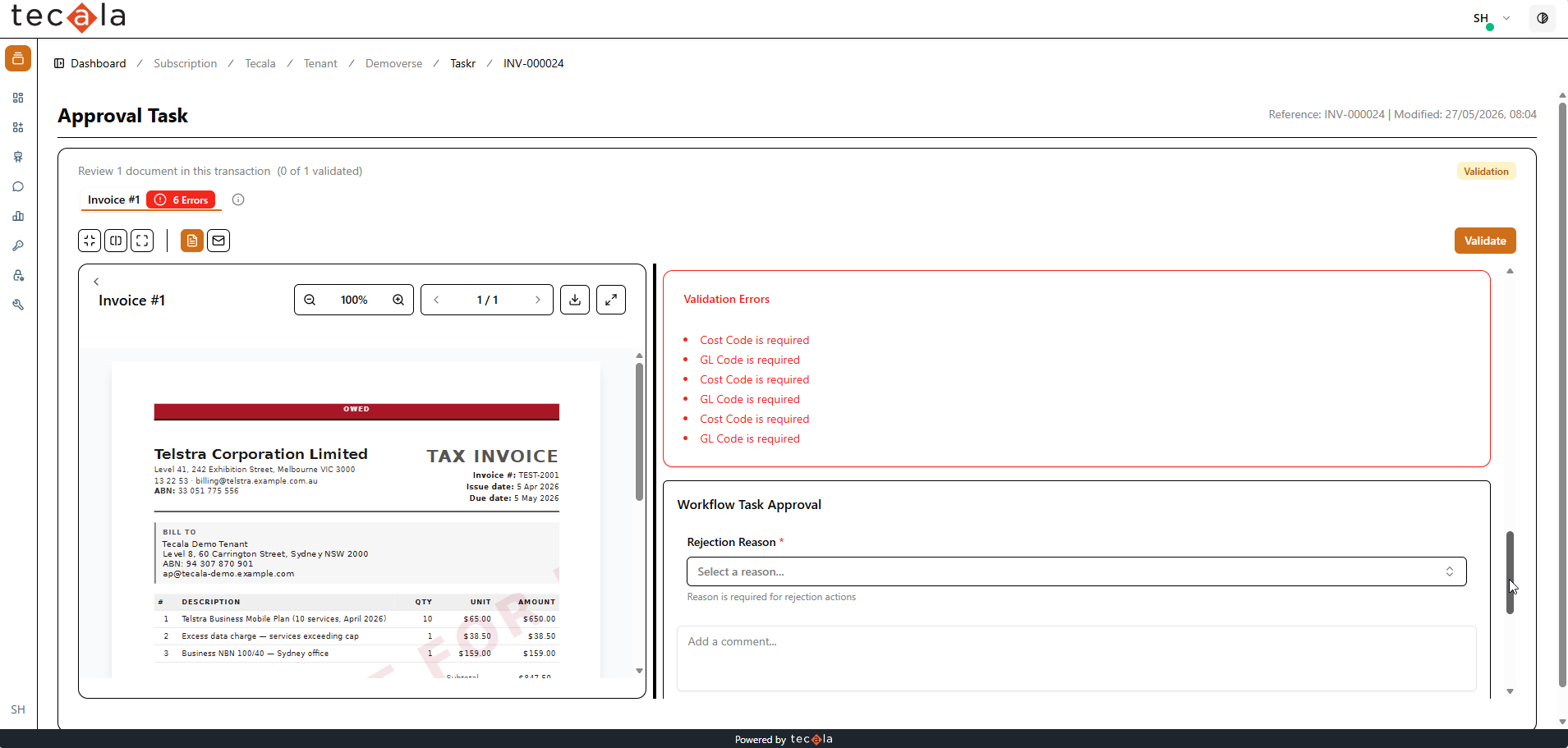The width and height of the screenshot is (1568, 748).
Task: Zoom in the invoice preview
Action: [x=398, y=300]
